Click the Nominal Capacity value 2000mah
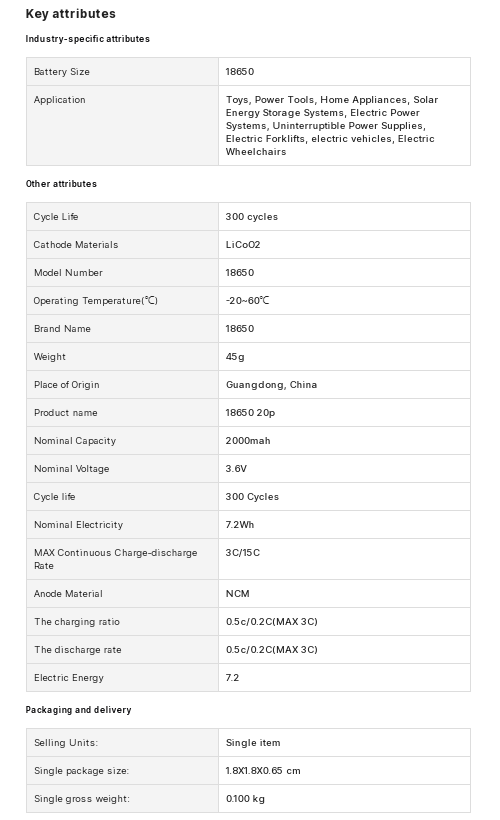Image resolution: width=500 pixels, height=820 pixels. (248, 441)
